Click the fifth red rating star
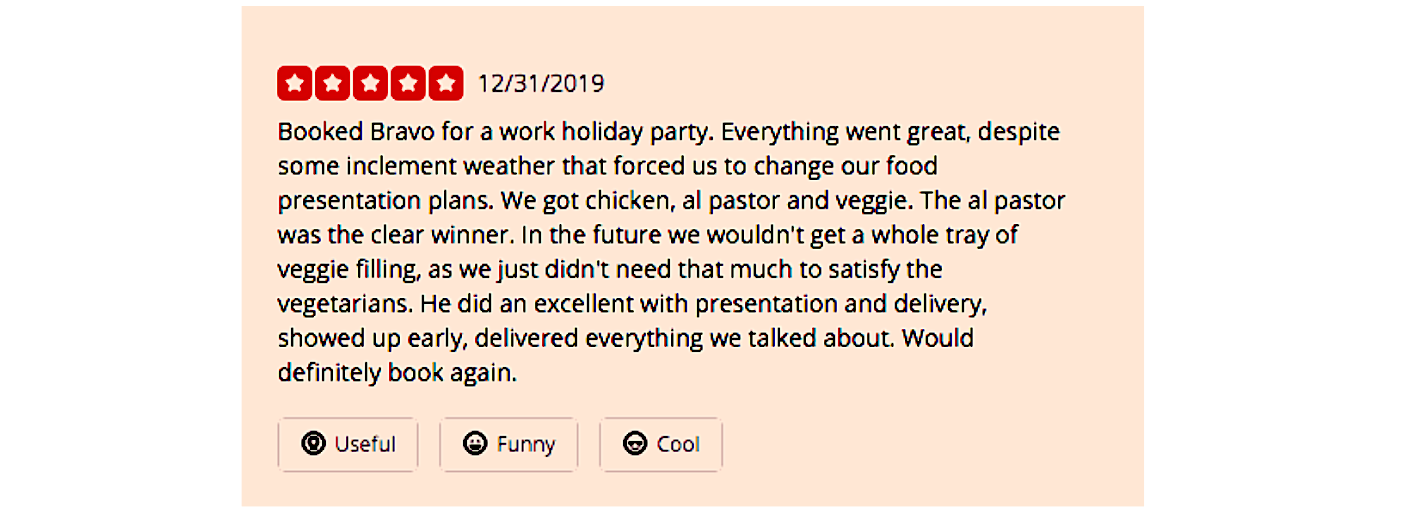1412x521 pixels. click(x=446, y=84)
